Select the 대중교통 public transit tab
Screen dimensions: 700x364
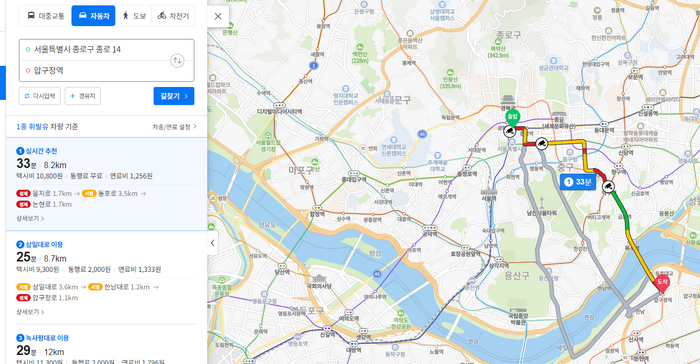(46, 16)
